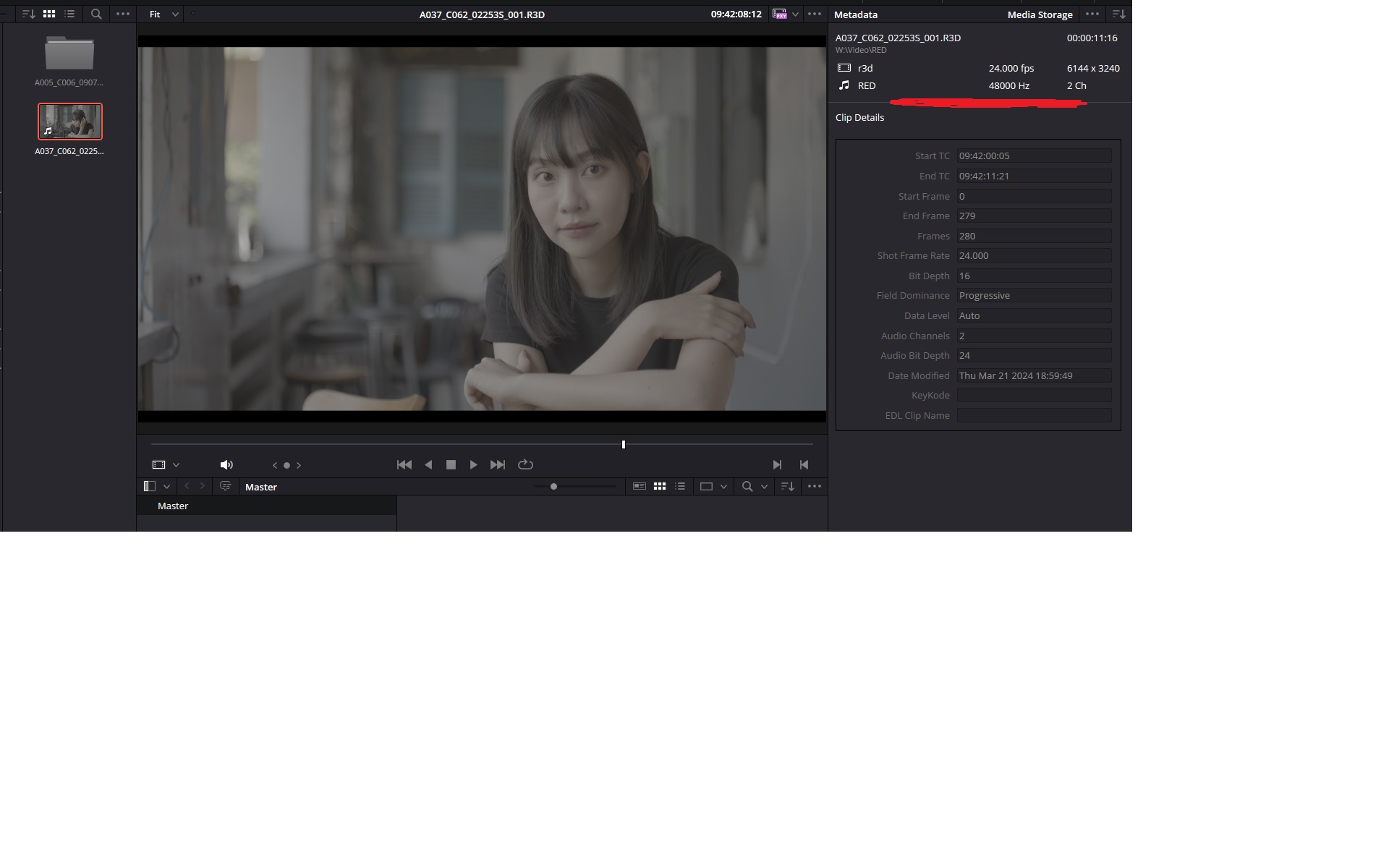Adjust the media pool thumbnail size slider

(553, 487)
